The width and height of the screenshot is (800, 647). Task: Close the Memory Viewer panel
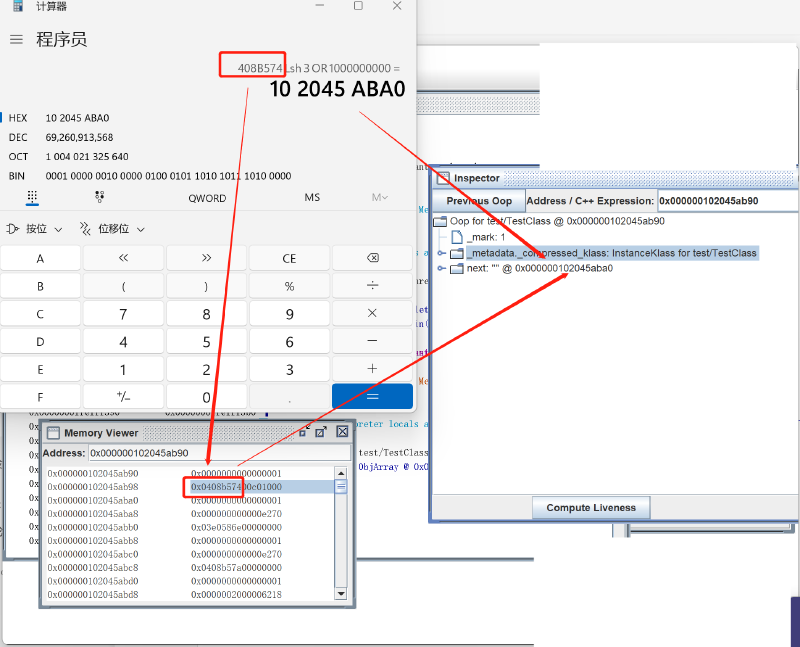(x=342, y=432)
